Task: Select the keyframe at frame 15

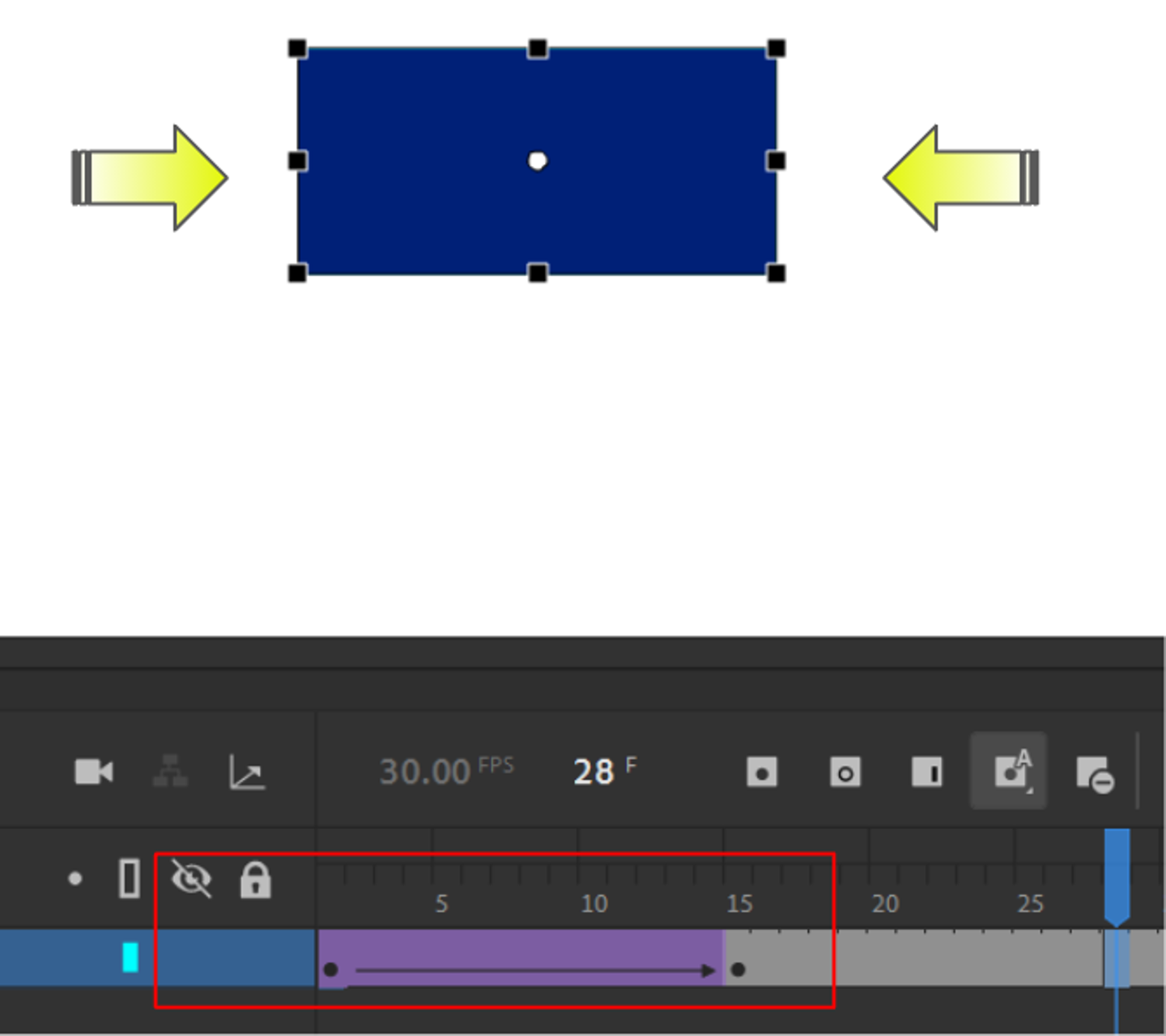Action: 738,970
